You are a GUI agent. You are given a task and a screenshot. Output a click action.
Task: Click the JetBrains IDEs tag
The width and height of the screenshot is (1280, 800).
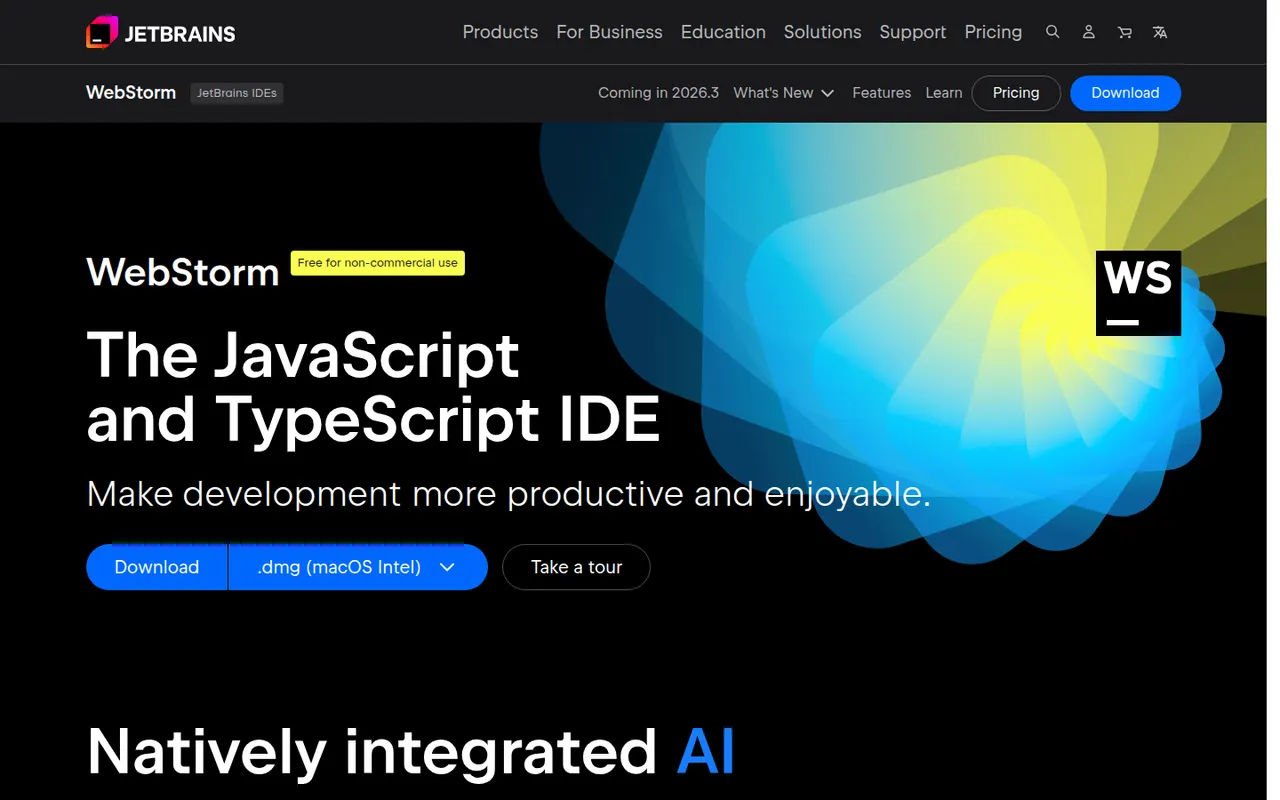click(x=237, y=93)
